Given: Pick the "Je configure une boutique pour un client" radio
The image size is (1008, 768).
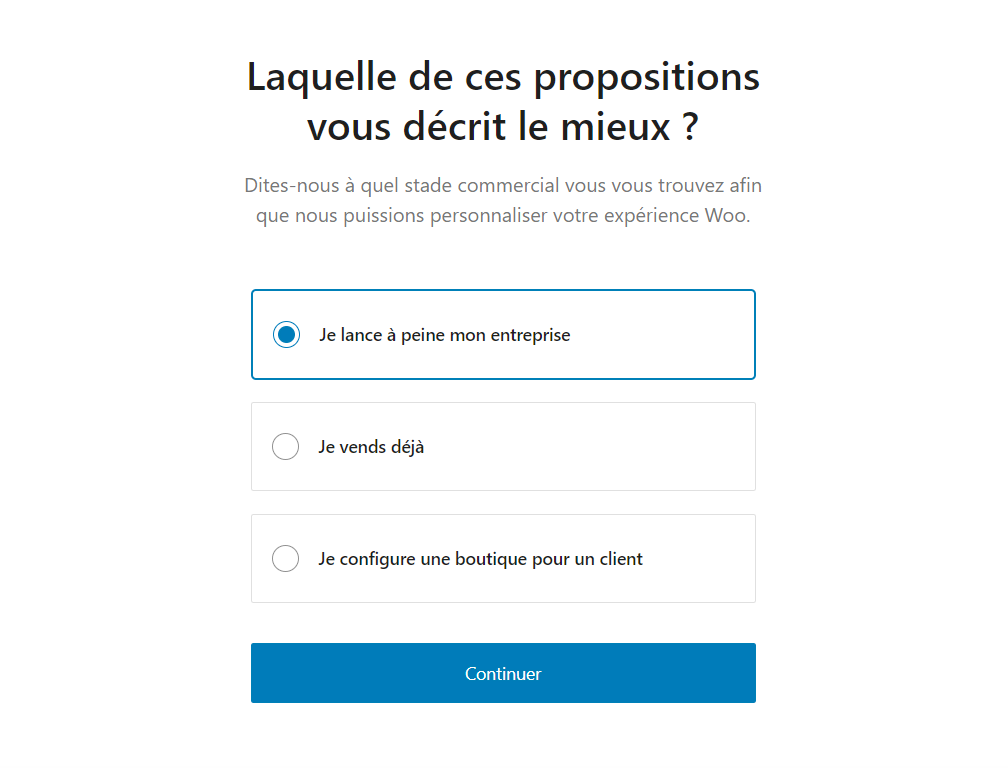Looking at the screenshot, I should (x=286, y=559).
